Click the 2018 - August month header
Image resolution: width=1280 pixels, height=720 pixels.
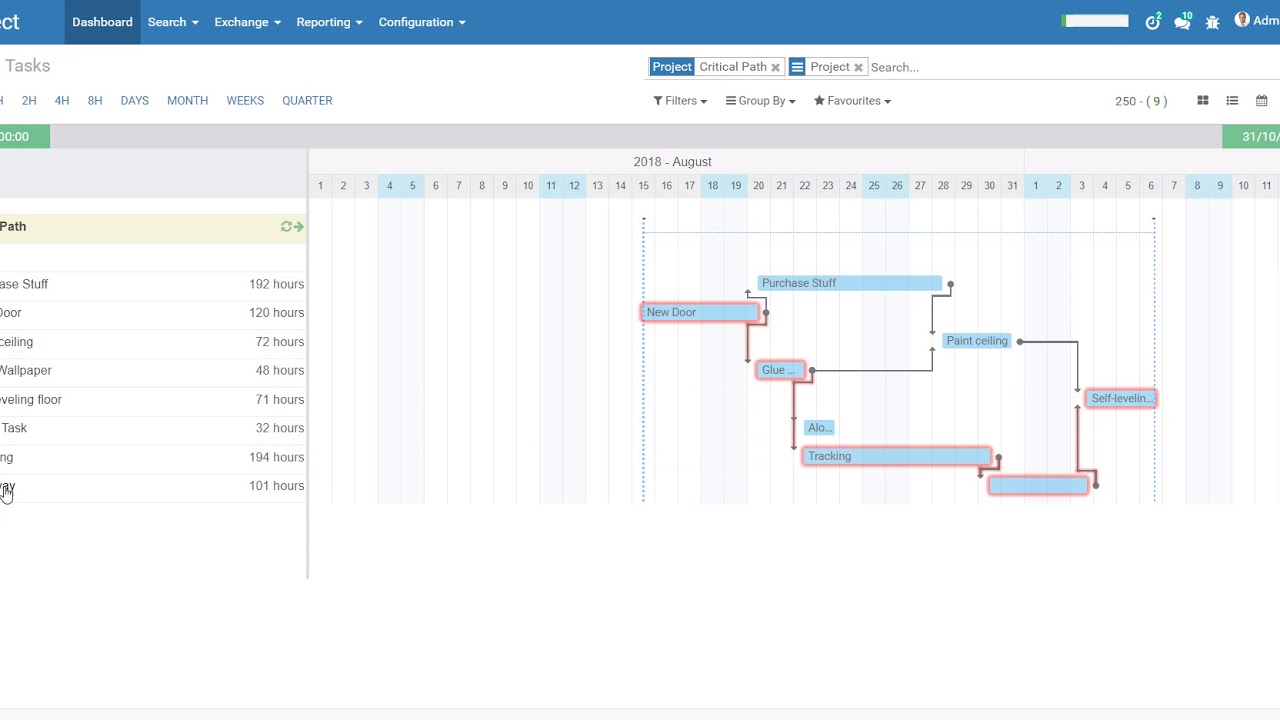[x=672, y=162]
